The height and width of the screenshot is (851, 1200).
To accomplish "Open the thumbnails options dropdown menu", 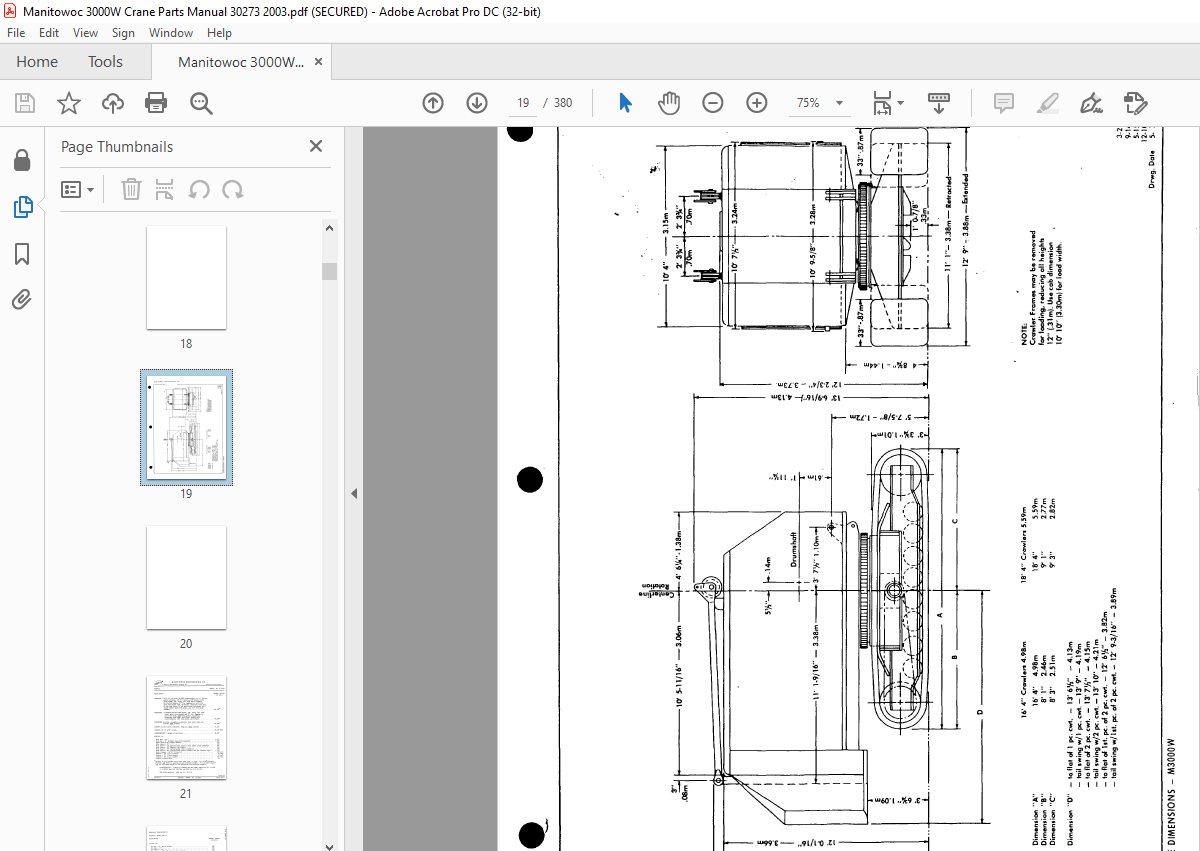I will pos(78,189).
